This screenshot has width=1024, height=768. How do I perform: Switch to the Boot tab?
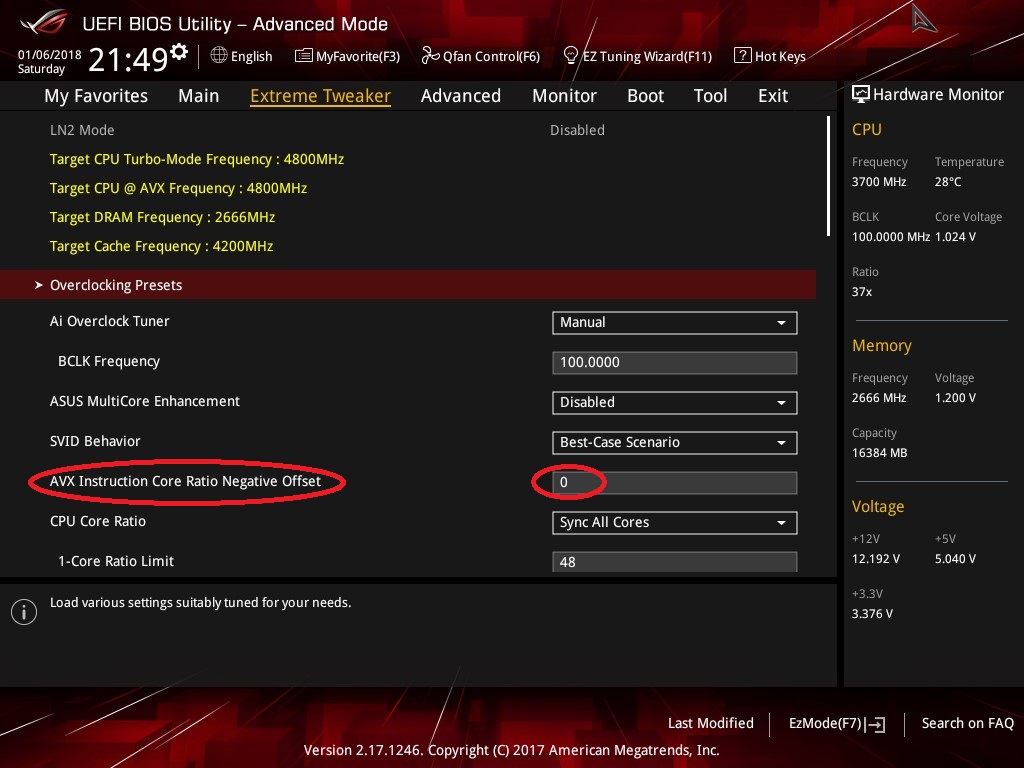tap(645, 96)
